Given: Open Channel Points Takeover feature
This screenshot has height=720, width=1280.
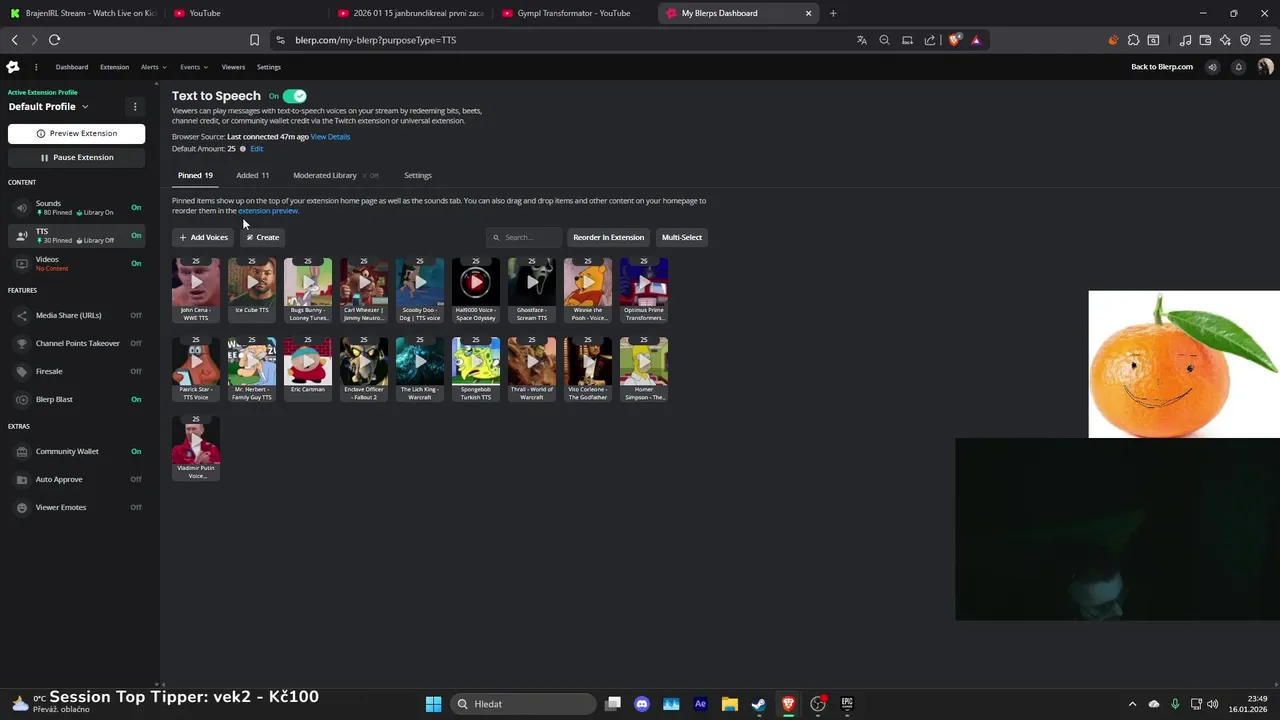Looking at the screenshot, I should point(76,343).
